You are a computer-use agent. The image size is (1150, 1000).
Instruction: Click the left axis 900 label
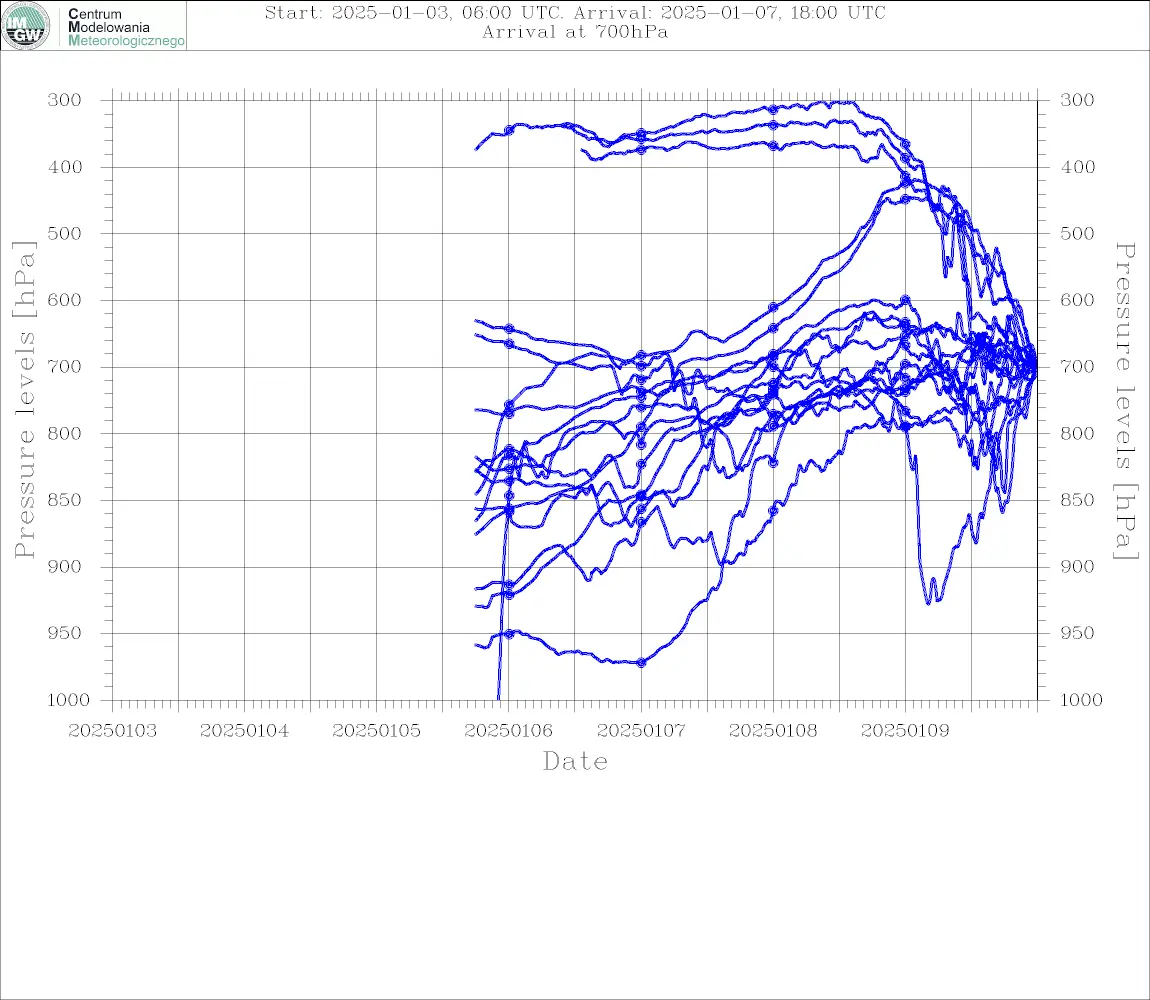[65, 566]
